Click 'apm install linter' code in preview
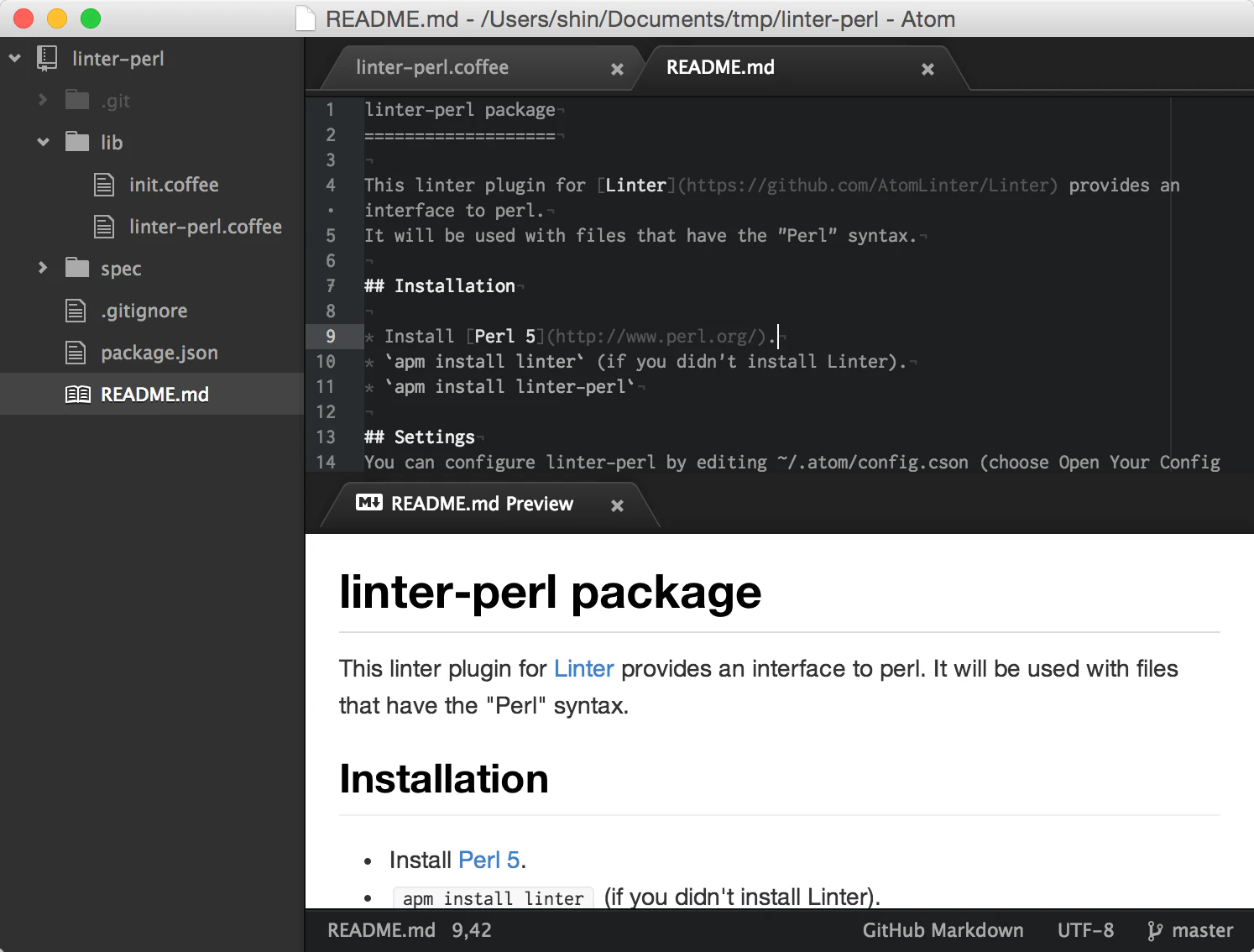The height and width of the screenshot is (952, 1254). tap(493, 897)
